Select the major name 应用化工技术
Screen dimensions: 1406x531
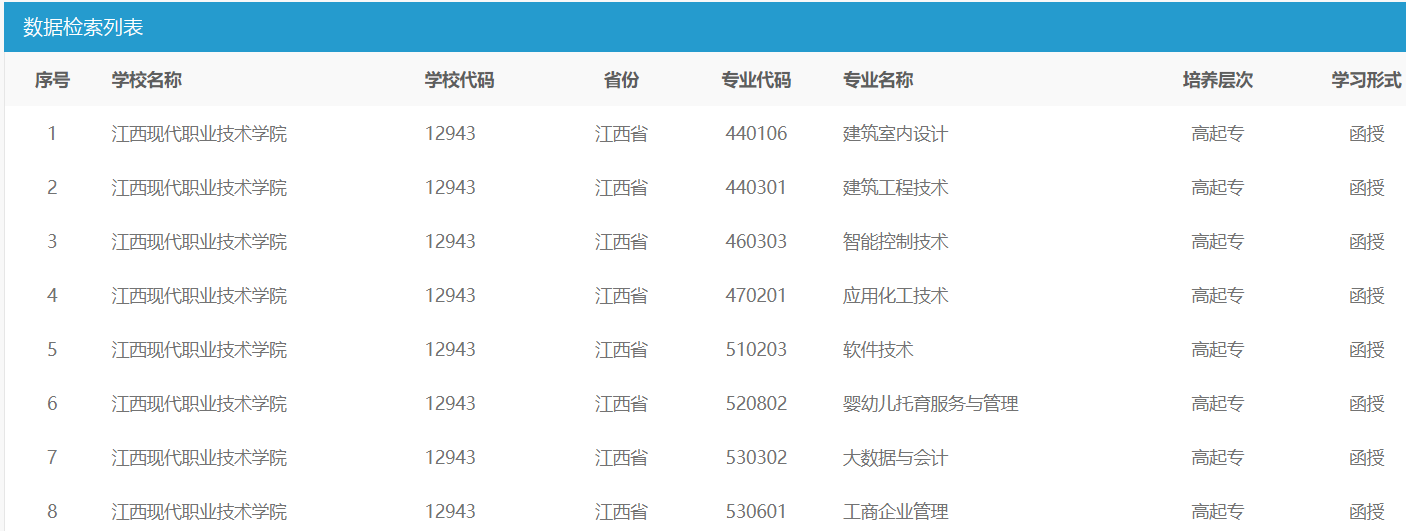point(895,295)
